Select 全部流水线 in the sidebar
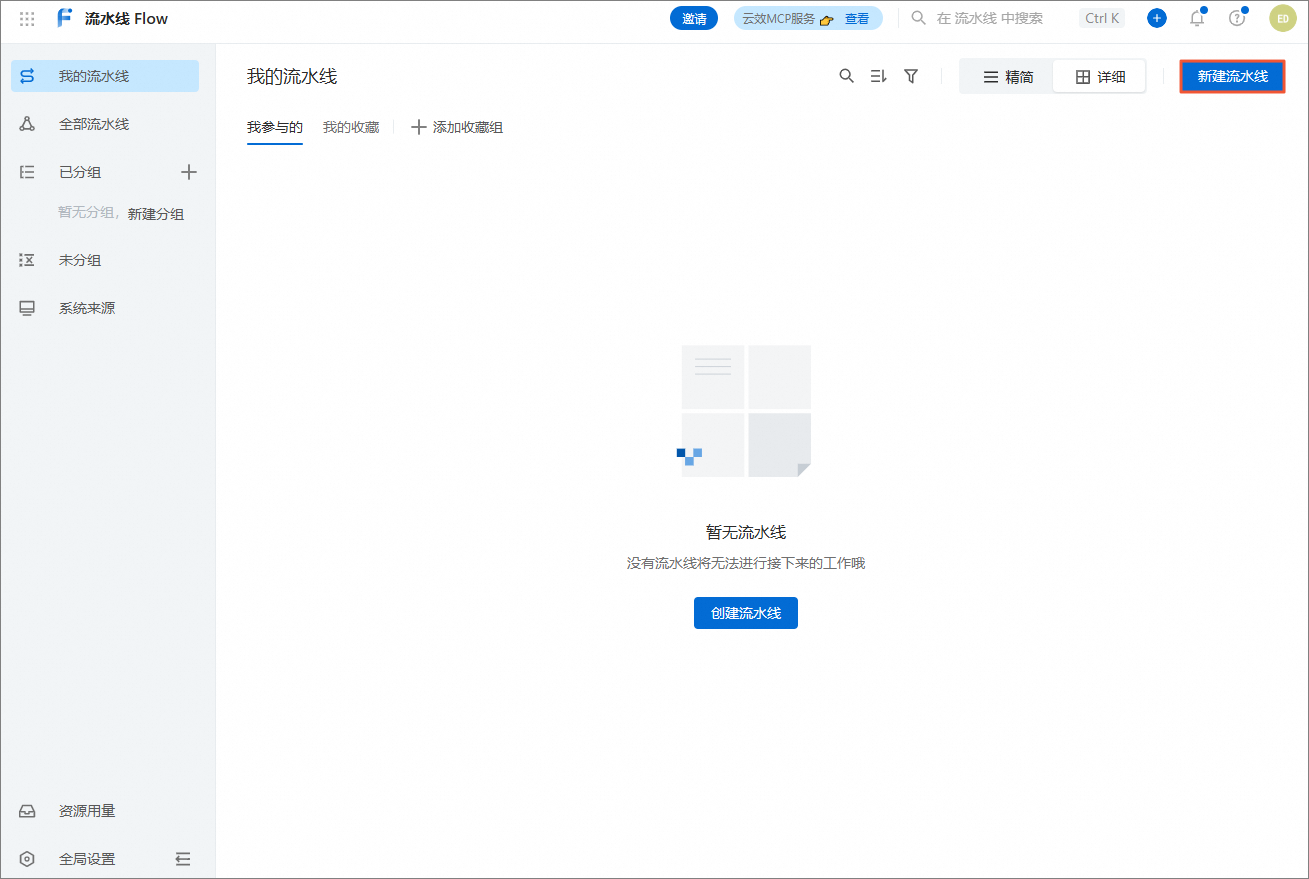This screenshot has width=1309, height=879. click(x=105, y=124)
